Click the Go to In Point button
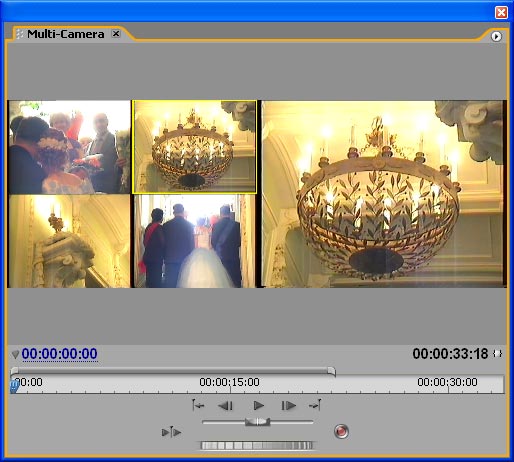The width and height of the screenshot is (514, 462). 198,405
